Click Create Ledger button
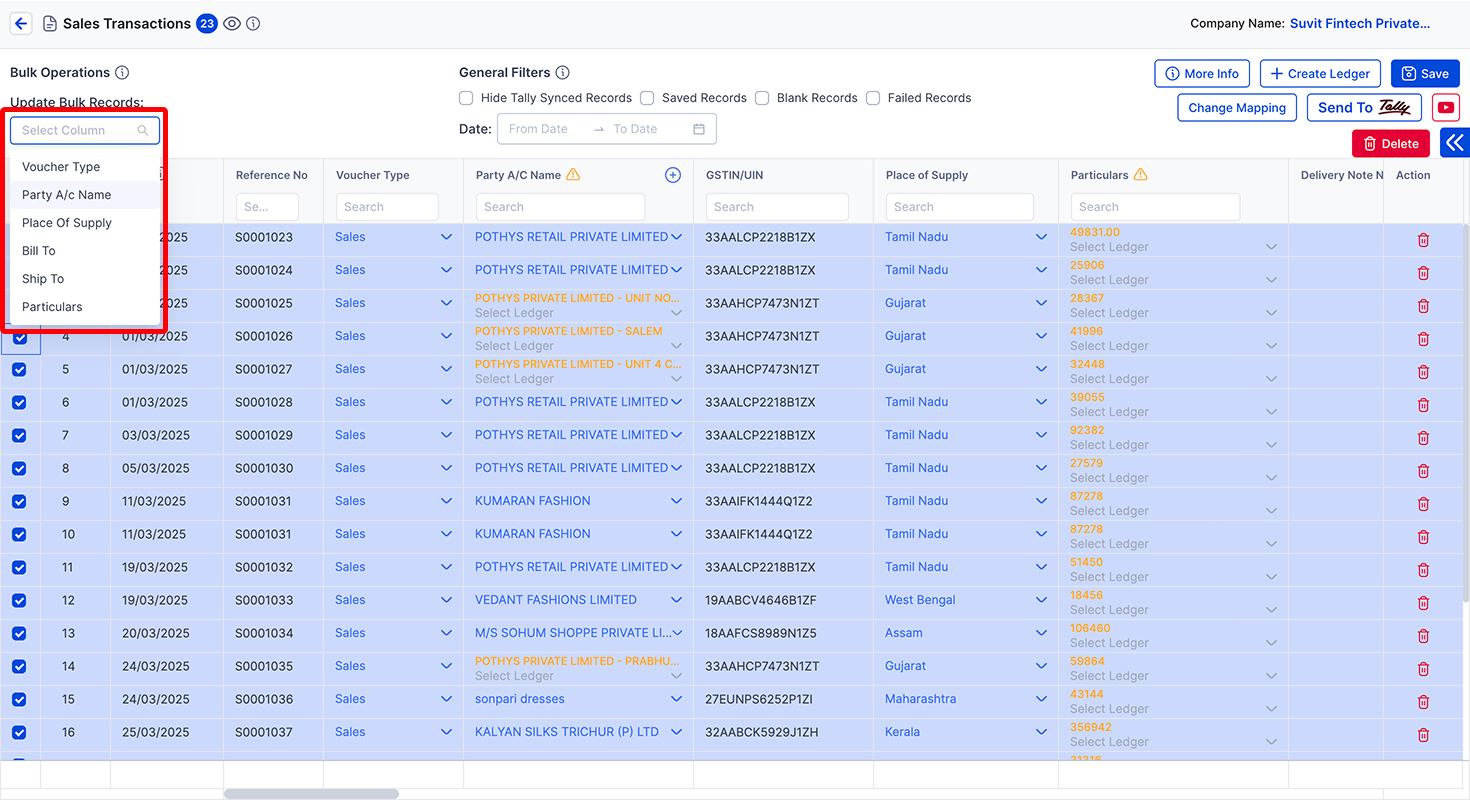This screenshot has width=1470, height=800. click(1321, 73)
